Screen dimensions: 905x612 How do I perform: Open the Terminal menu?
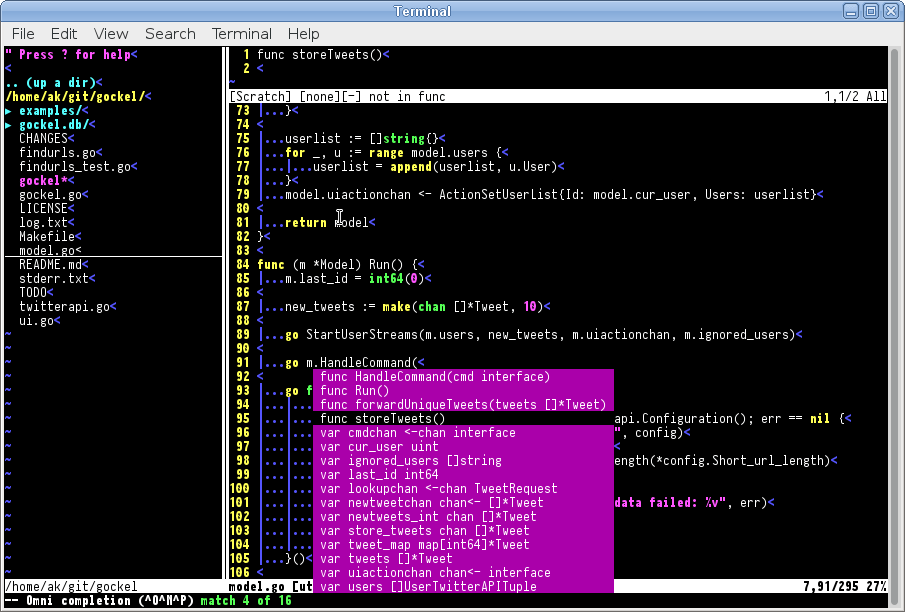242,34
